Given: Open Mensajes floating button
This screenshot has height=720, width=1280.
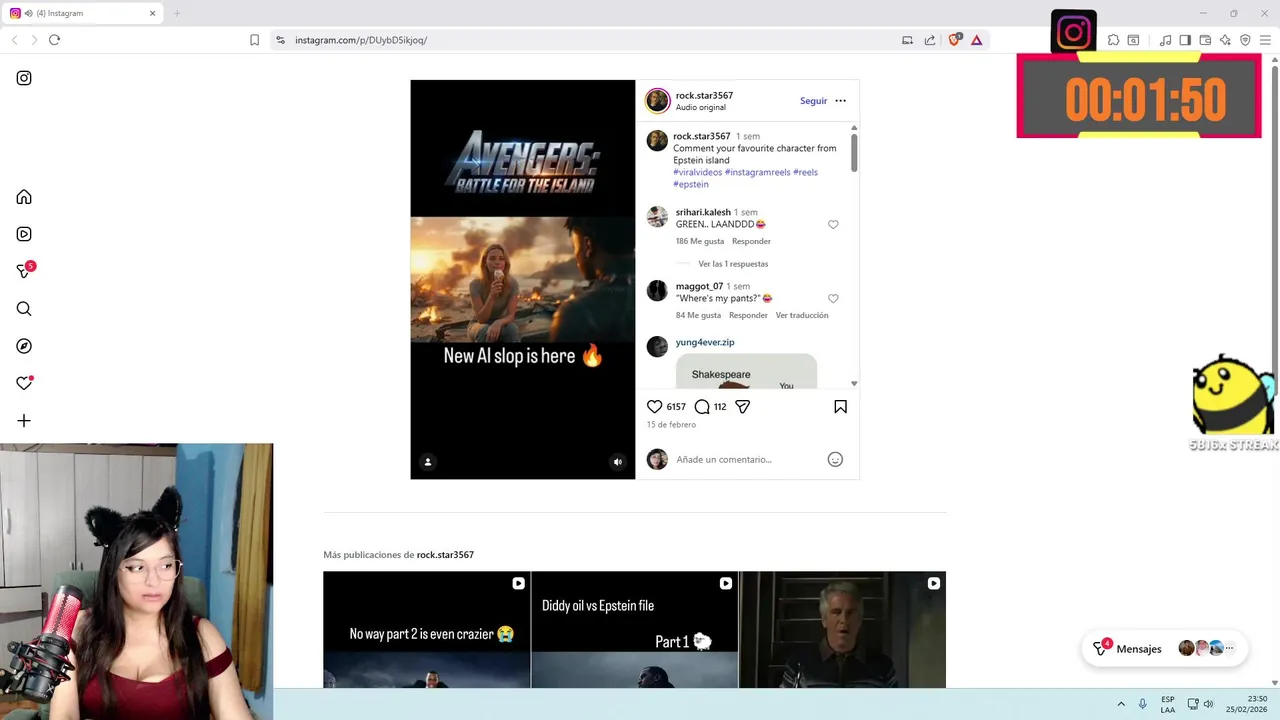Looking at the screenshot, I should [1165, 649].
